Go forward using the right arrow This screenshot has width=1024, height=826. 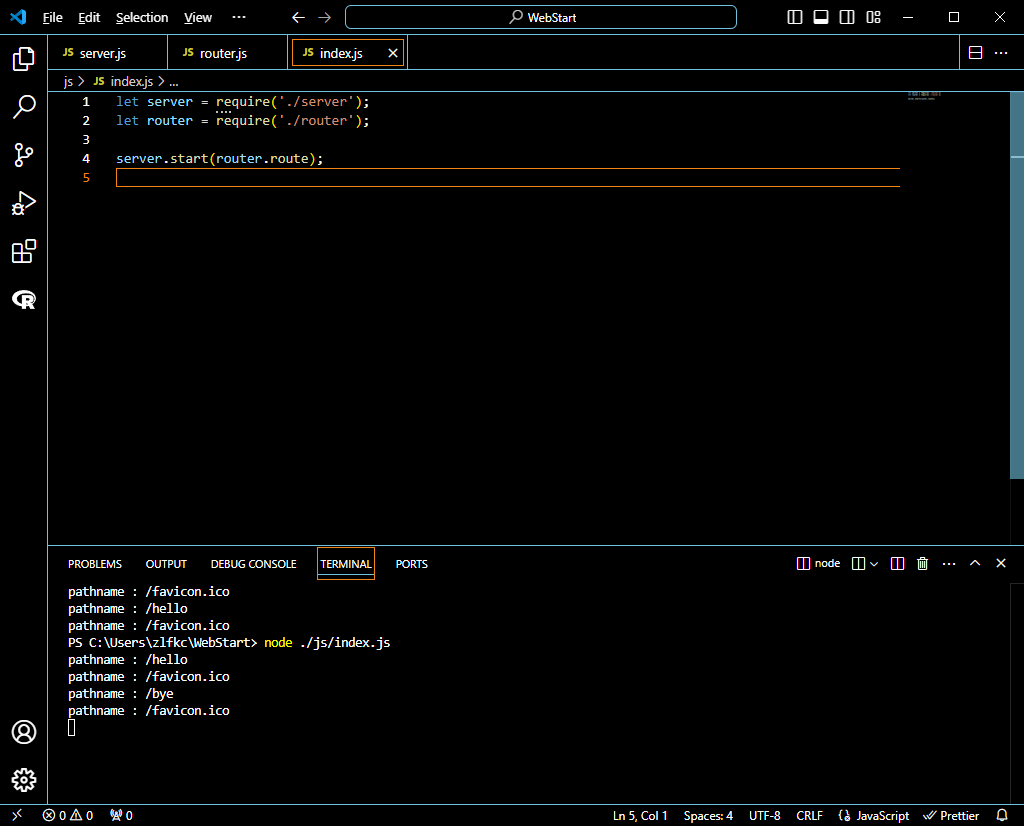(325, 18)
